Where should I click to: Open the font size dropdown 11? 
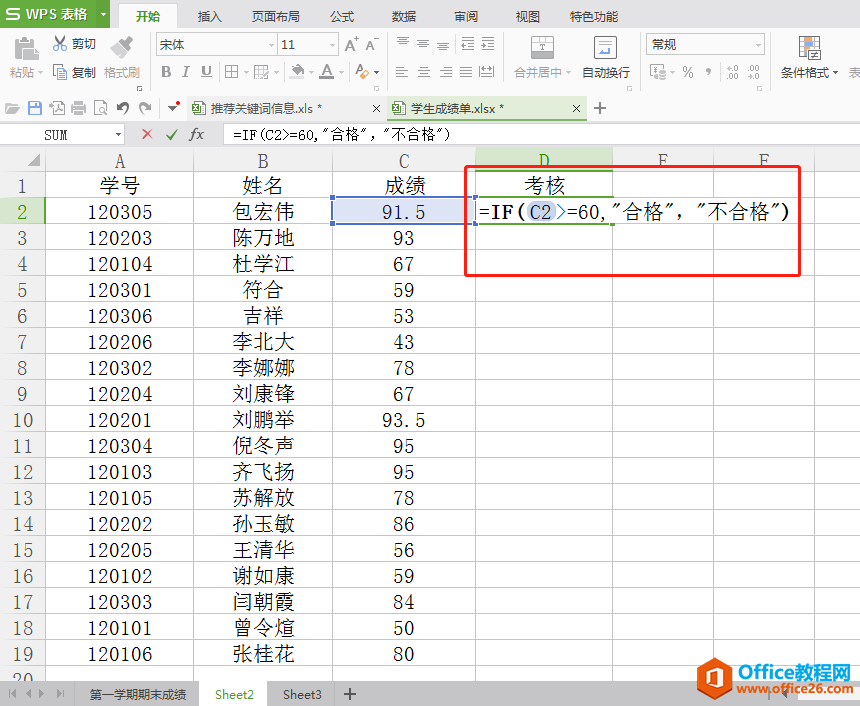[332, 45]
